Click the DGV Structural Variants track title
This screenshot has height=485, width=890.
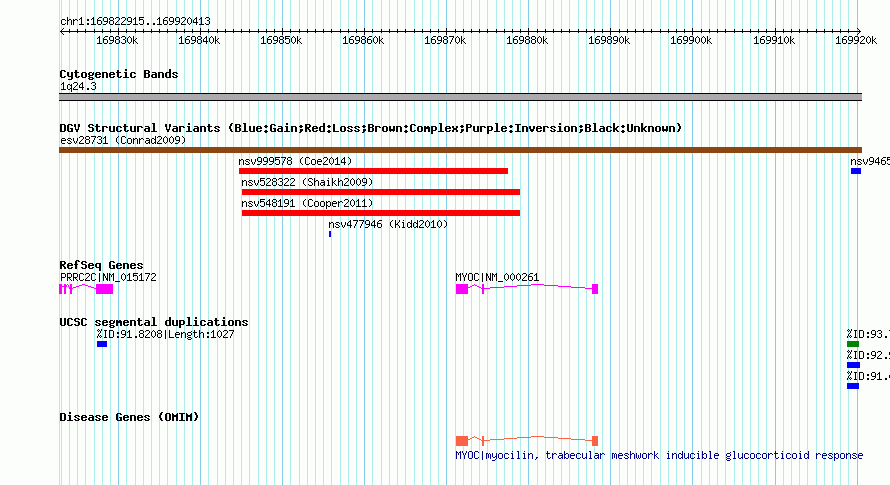click(370, 128)
